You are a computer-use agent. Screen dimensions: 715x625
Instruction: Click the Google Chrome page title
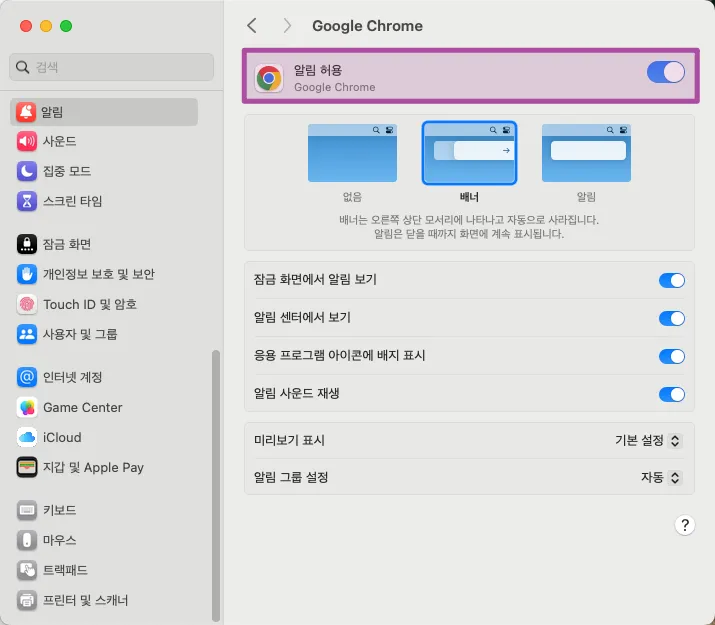pyautogui.click(x=368, y=26)
